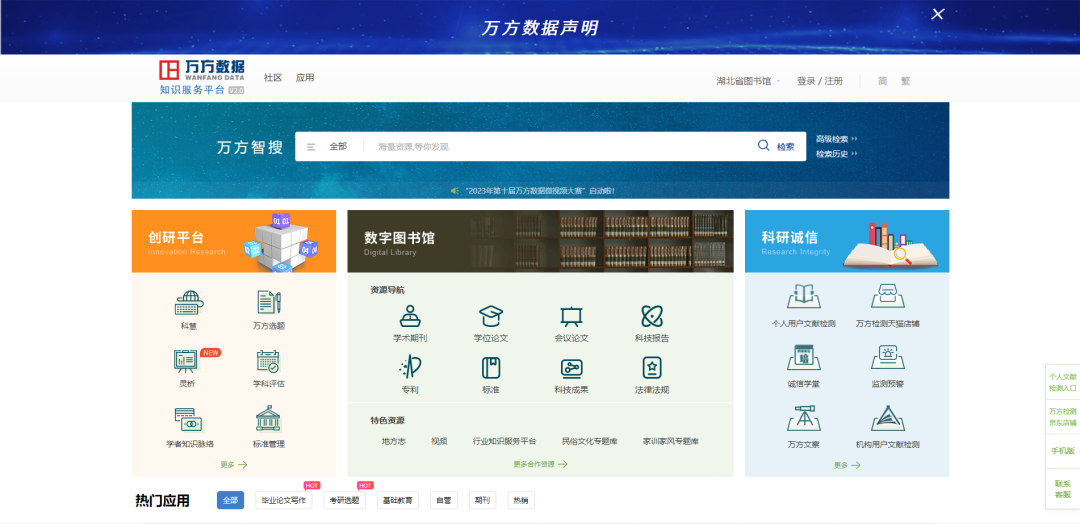
Task: Click the 科研诚信 blue banner
Action: [847, 241]
